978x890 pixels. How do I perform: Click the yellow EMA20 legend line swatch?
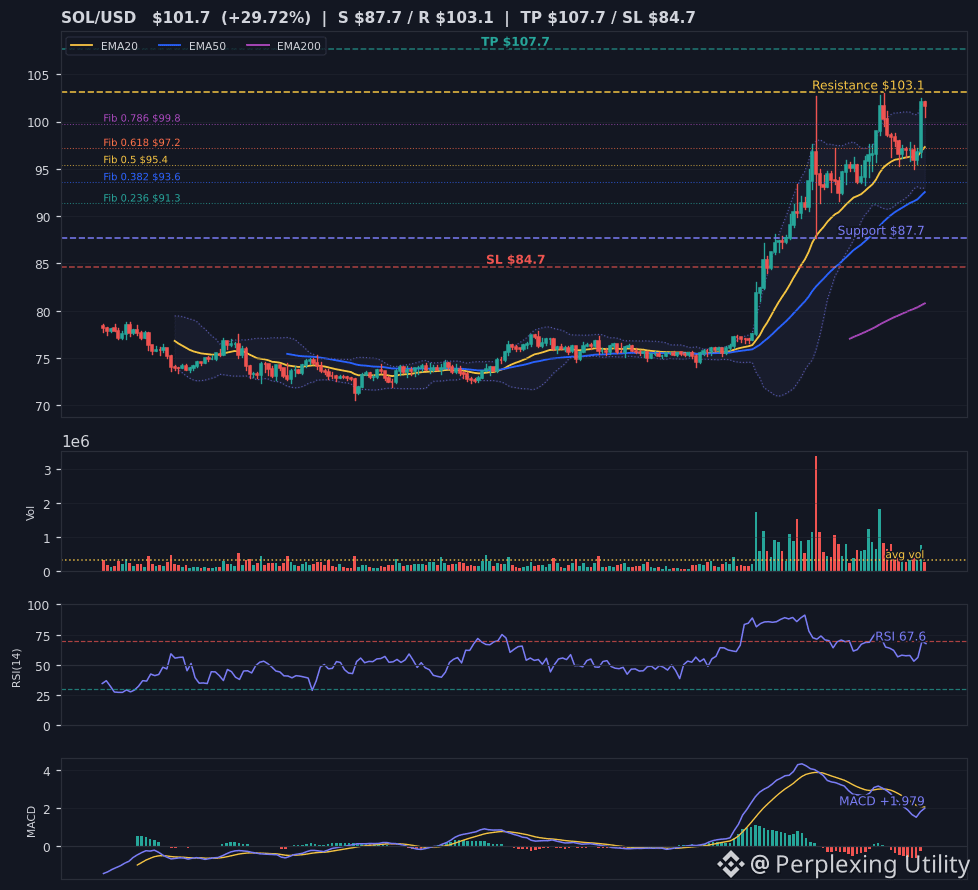(81, 46)
